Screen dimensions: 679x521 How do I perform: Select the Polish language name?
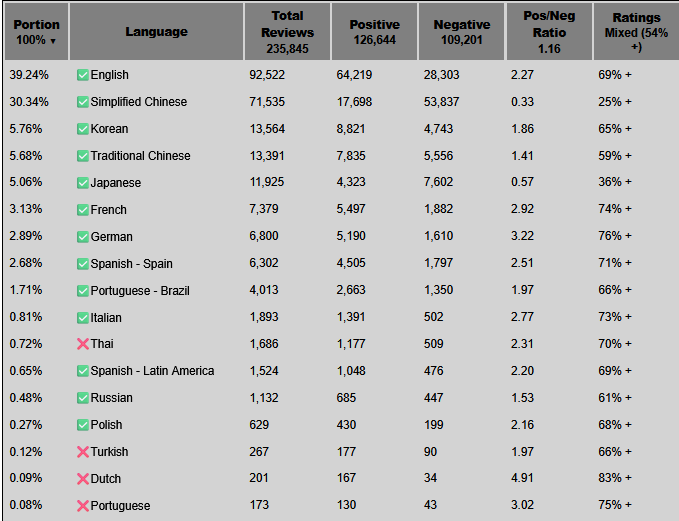click(107, 424)
